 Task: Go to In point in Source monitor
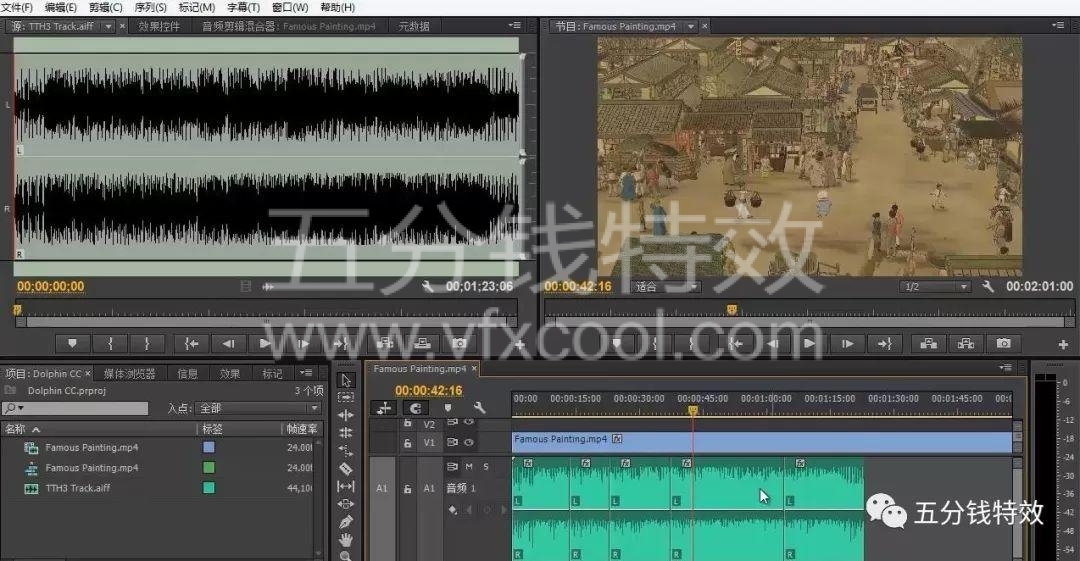(191, 343)
